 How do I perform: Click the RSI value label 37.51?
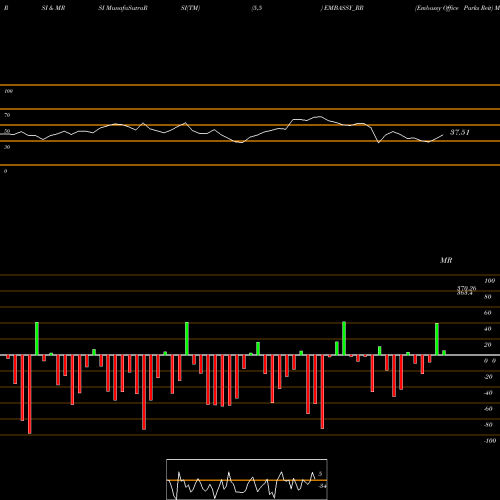pos(460,132)
